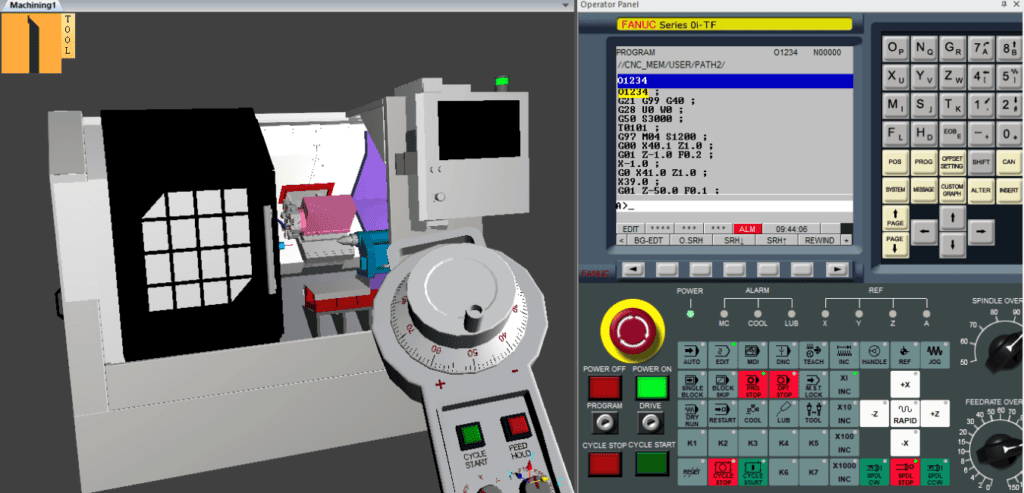The height and width of the screenshot is (493, 1024).
Task: Open PROG screen function key
Action: point(923,162)
